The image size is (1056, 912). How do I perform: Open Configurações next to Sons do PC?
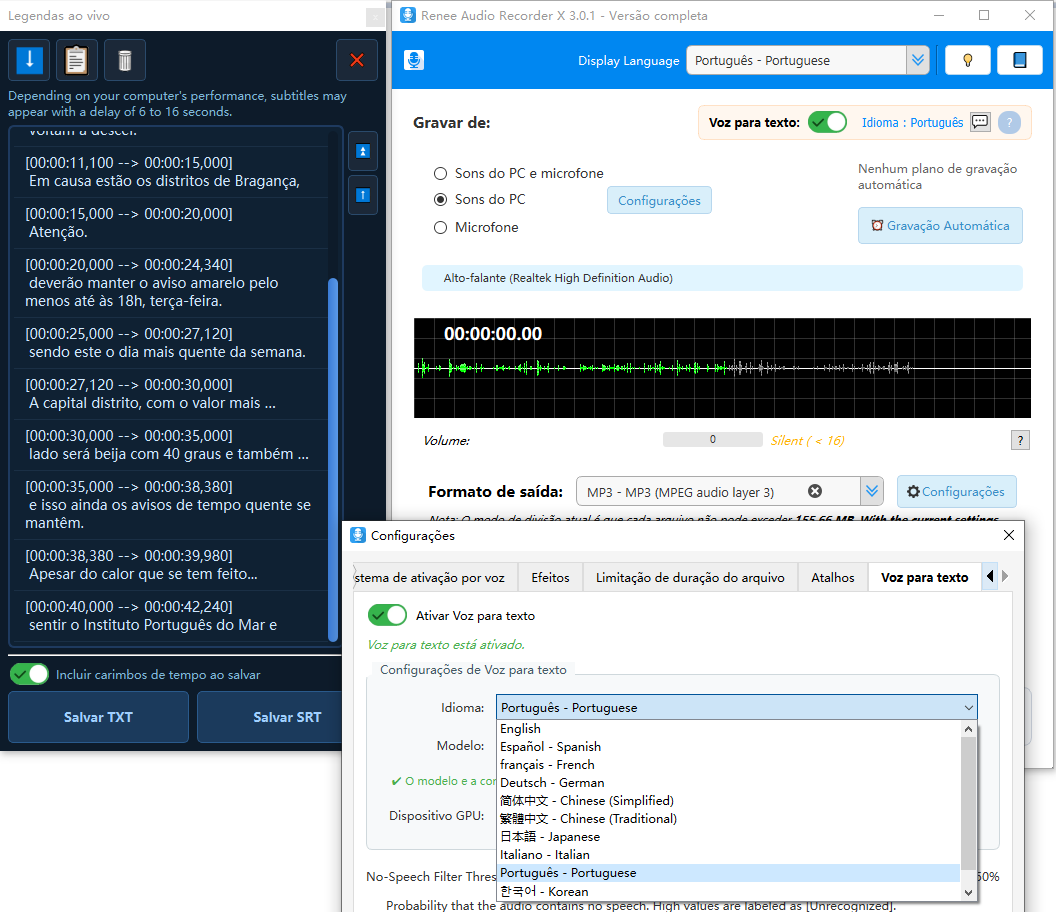(659, 200)
